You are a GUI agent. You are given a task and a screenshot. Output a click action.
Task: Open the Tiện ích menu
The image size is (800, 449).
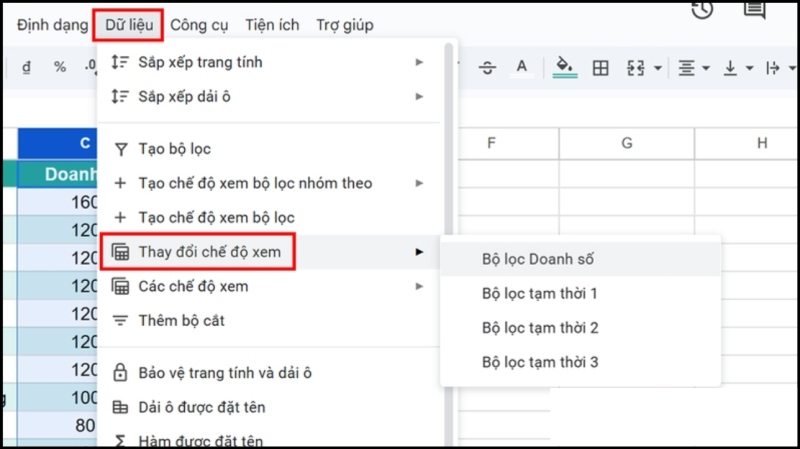point(272,25)
